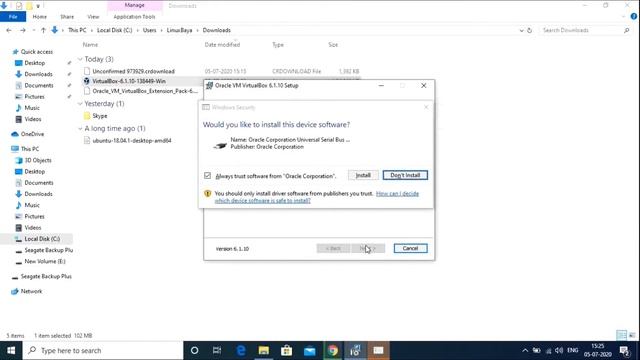The image size is (640, 360).
Task: Expand the address bar history dropdown
Action: click(x=521, y=30)
